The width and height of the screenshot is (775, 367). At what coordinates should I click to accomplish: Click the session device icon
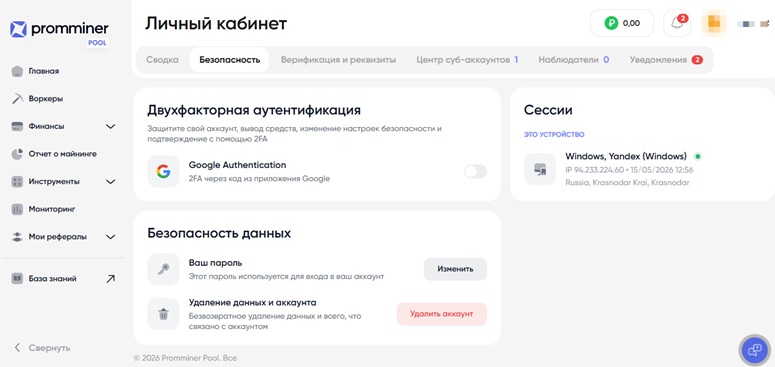tap(540, 169)
